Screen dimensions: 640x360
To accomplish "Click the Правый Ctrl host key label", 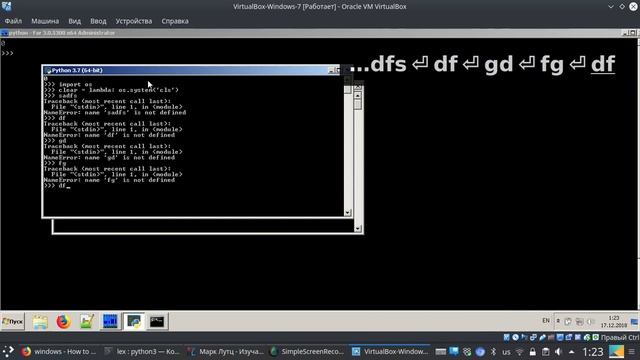I will pyautogui.click(x=620, y=337).
